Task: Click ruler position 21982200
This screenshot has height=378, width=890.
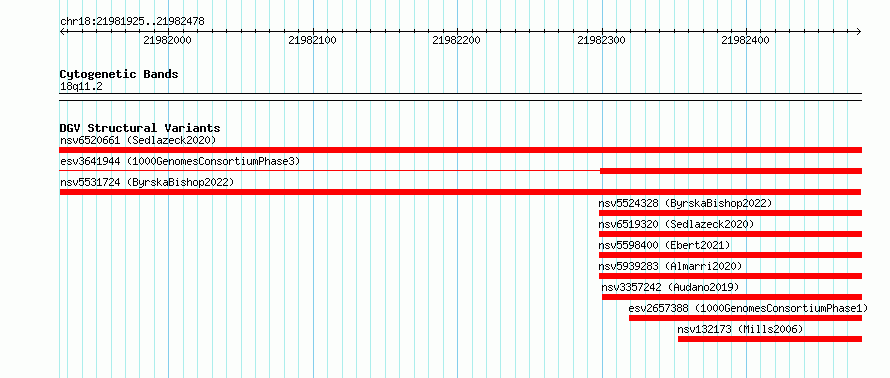Action: [x=456, y=40]
